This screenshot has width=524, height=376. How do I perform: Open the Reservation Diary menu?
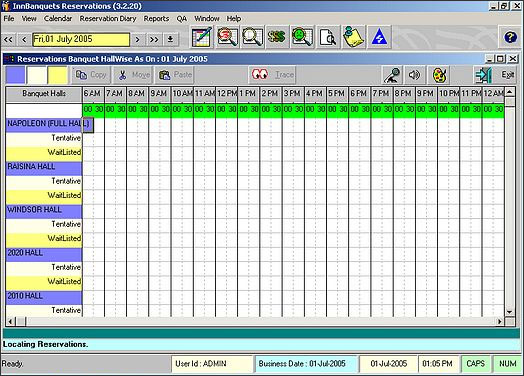point(108,19)
